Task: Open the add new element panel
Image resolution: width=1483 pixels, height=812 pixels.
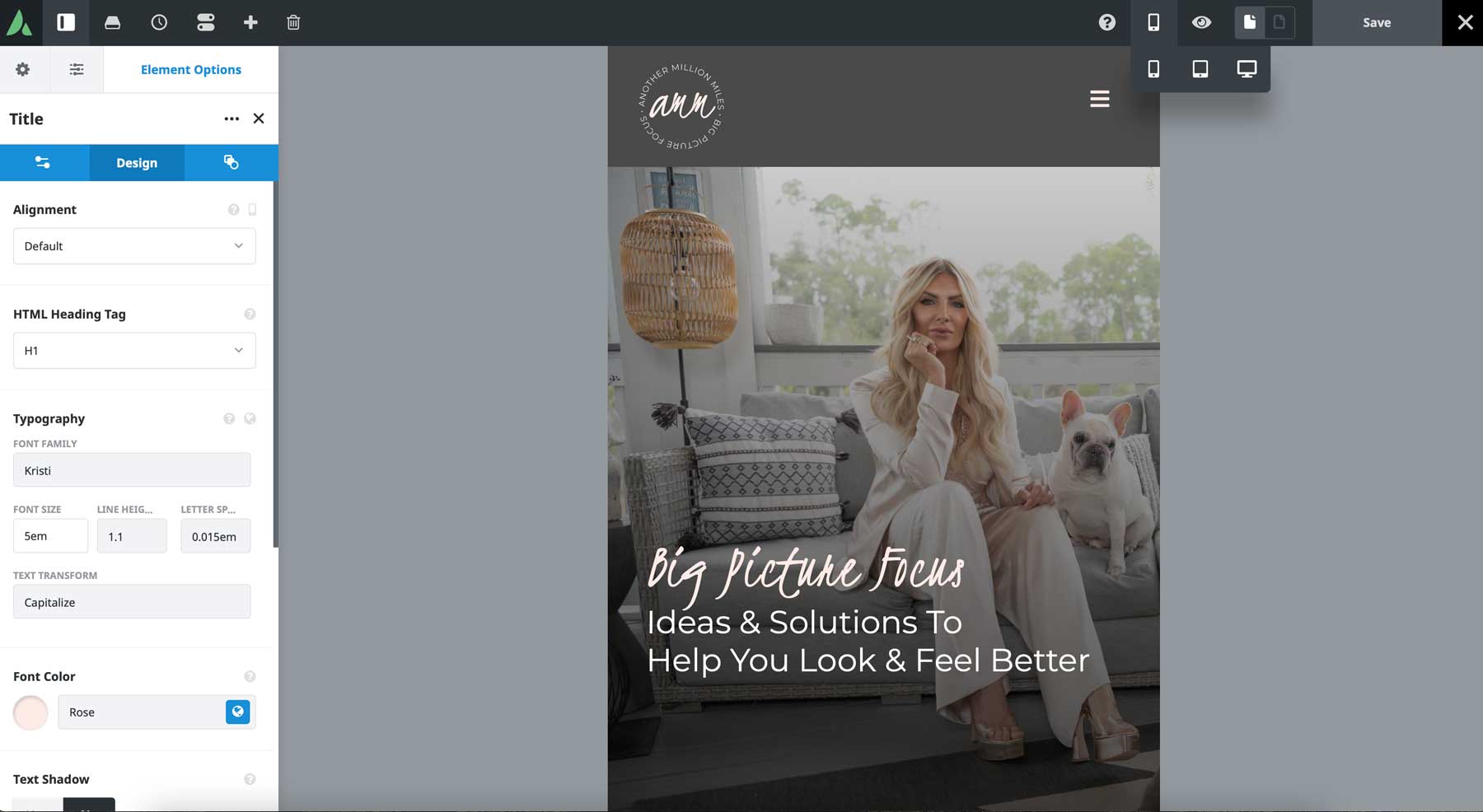Action: (x=250, y=23)
